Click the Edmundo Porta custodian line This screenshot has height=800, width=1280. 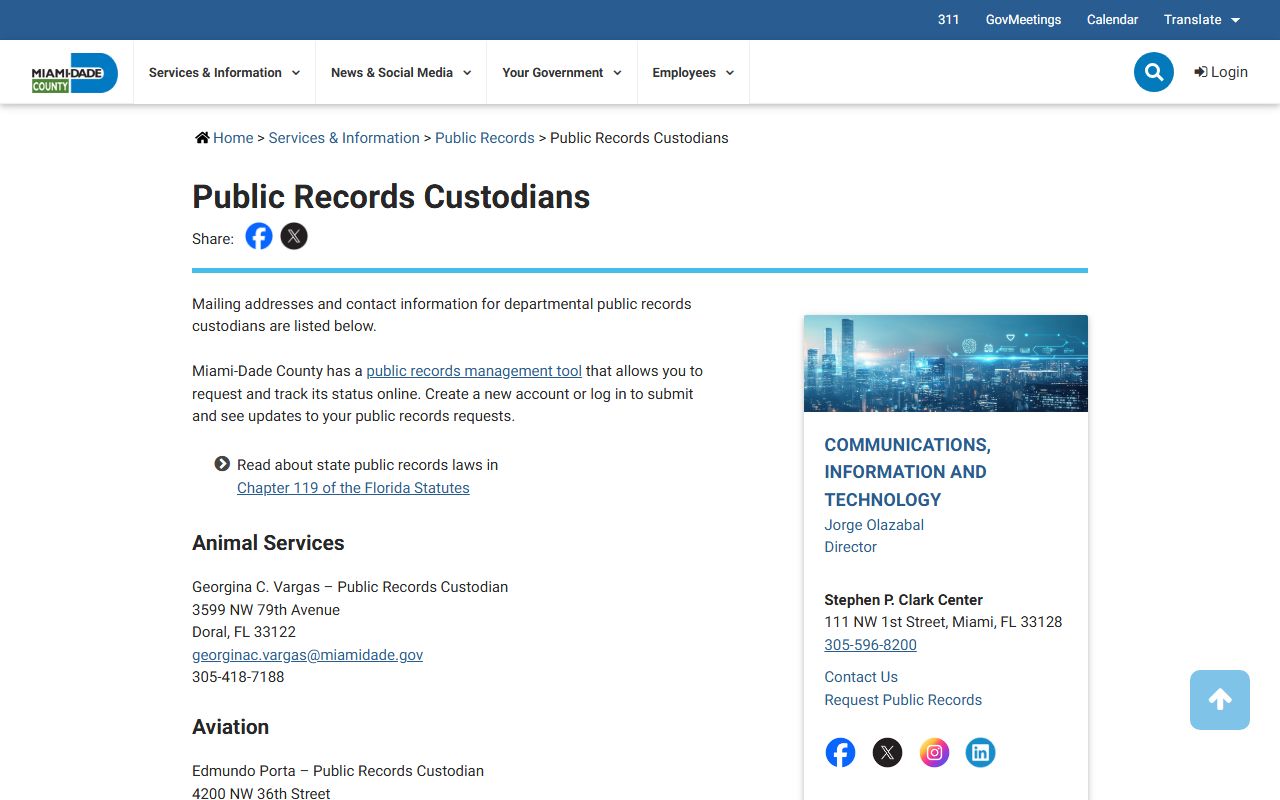(338, 771)
